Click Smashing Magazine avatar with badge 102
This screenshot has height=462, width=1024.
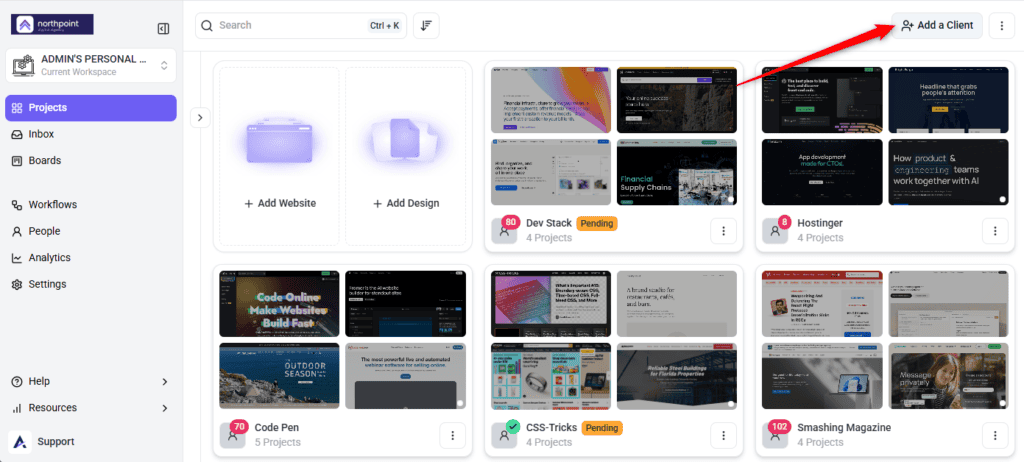pos(775,435)
